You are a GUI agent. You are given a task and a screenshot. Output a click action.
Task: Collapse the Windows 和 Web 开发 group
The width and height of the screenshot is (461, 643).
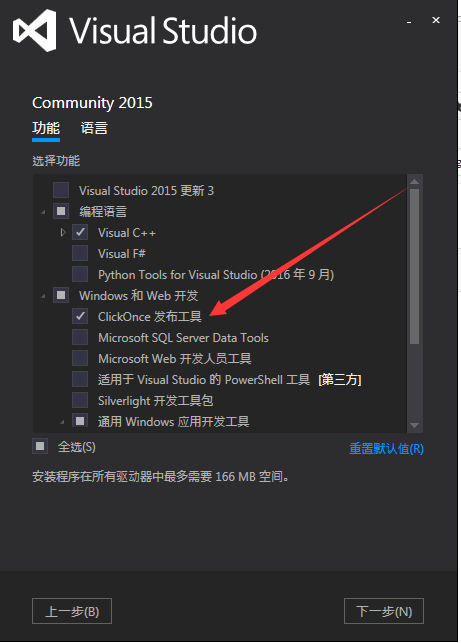pyautogui.click(x=43, y=296)
